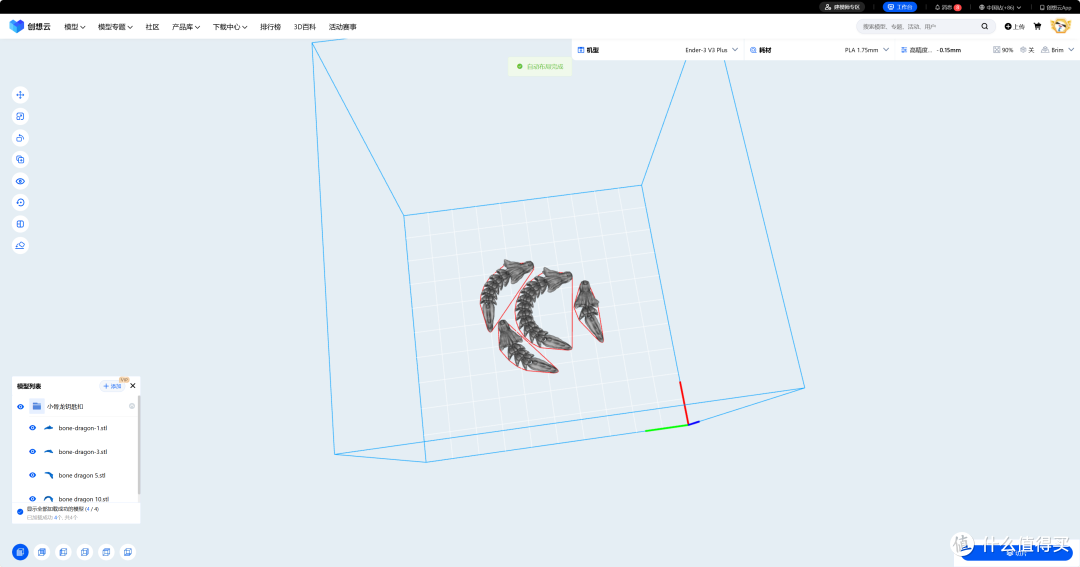
Task: Click the reset icon in left toolbar
Action: pos(20,203)
